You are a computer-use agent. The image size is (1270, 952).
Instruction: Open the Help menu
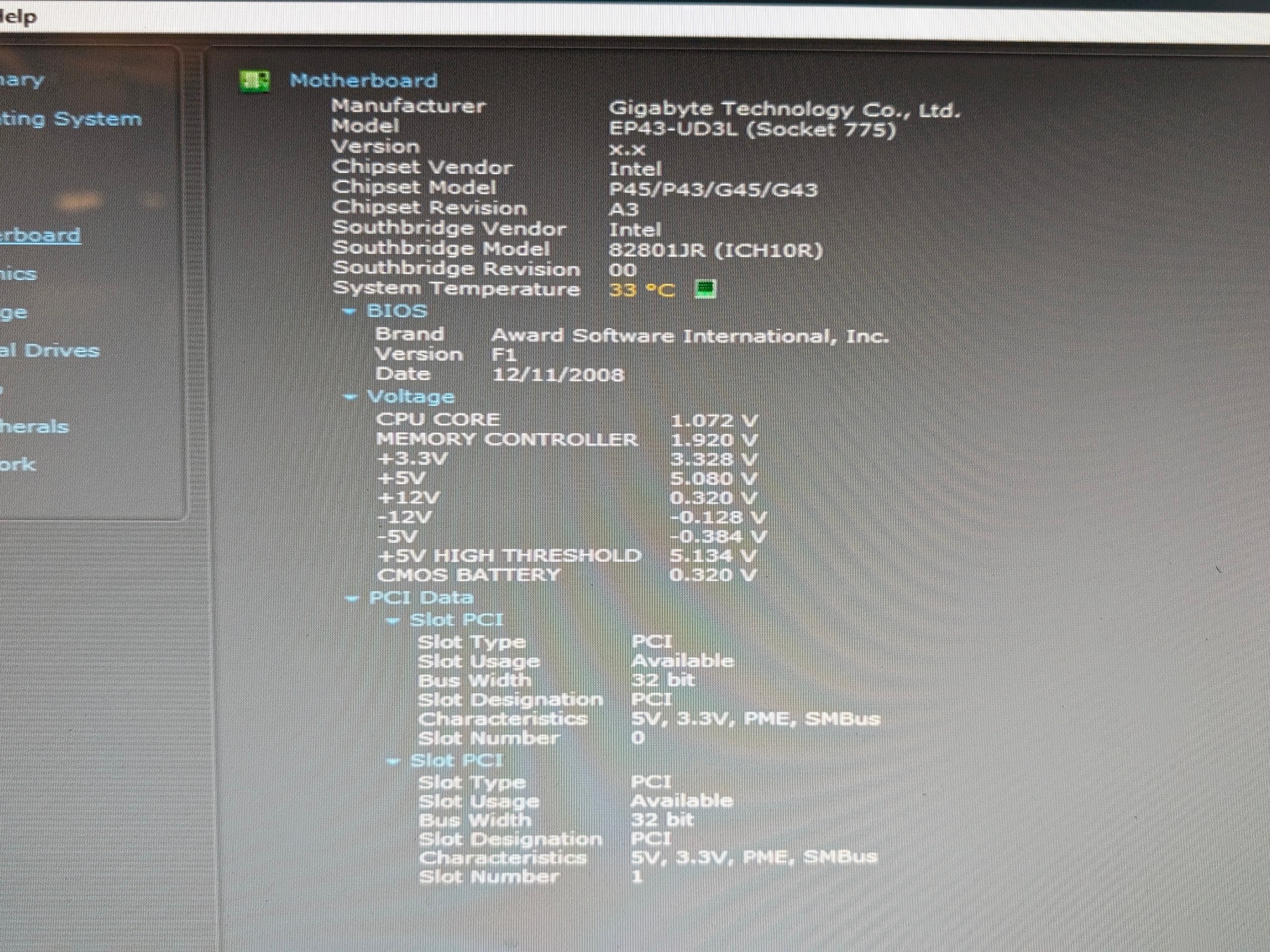tap(17, 17)
